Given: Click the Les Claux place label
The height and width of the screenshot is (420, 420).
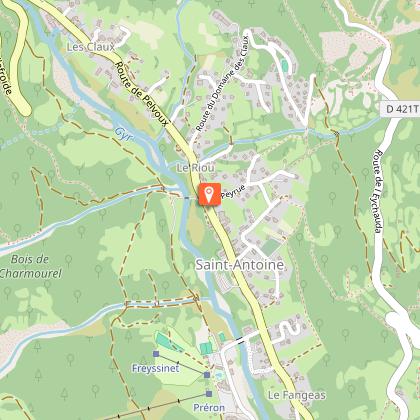Looking at the screenshot, I should (x=91, y=47).
